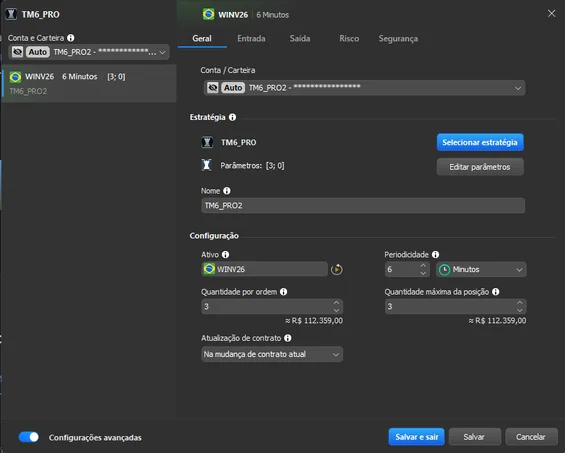This screenshot has height=453, width=565.
Task: Switch to the Geral tab
Action: 202,39
